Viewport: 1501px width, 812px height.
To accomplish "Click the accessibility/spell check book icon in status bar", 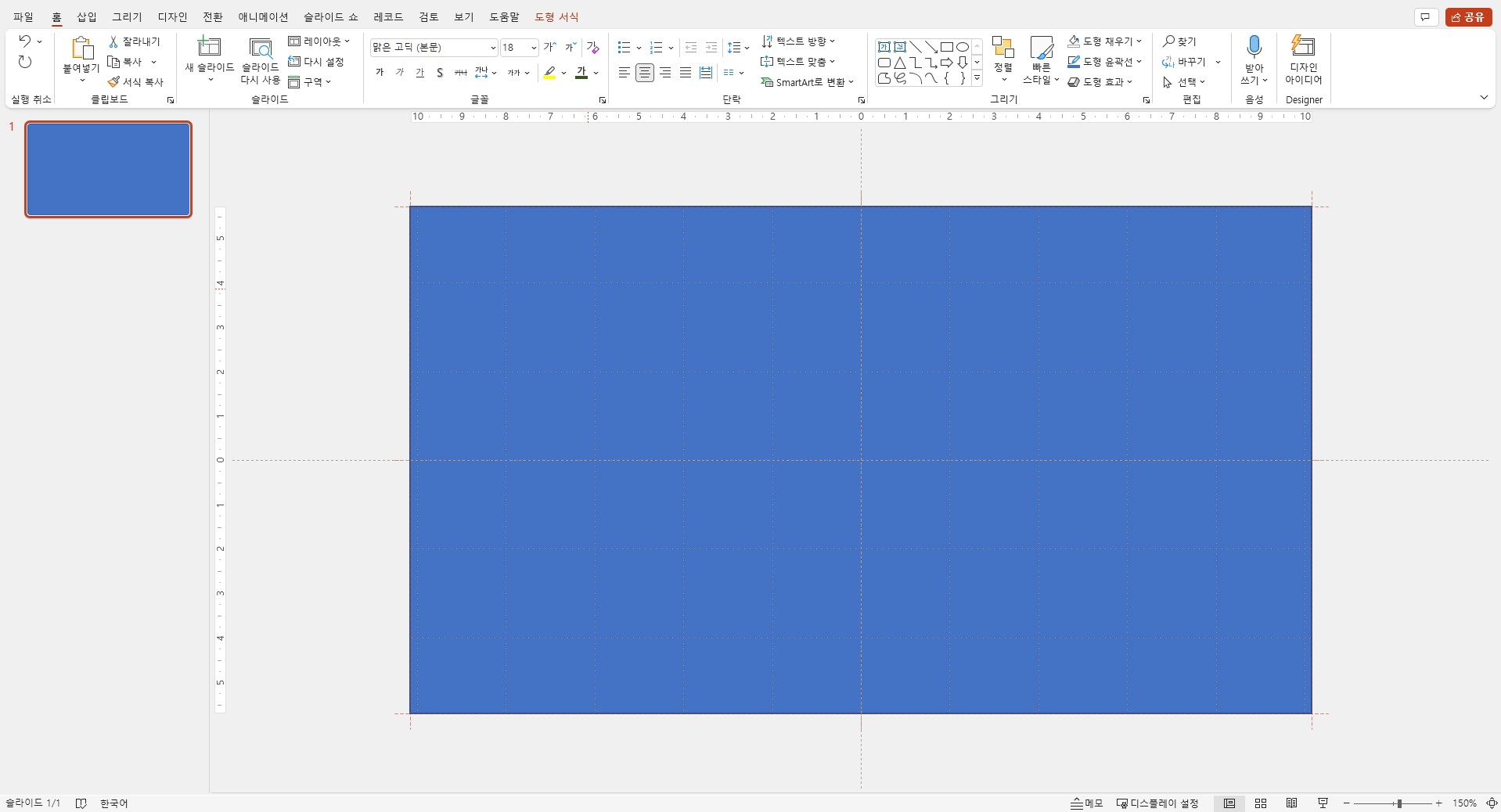I will point(81,803).
